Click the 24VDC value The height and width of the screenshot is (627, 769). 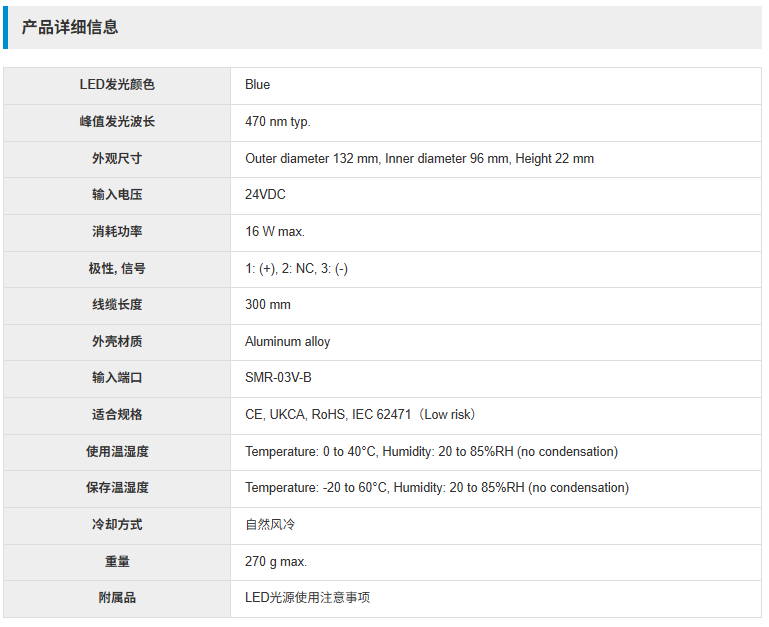click(265, 195)
